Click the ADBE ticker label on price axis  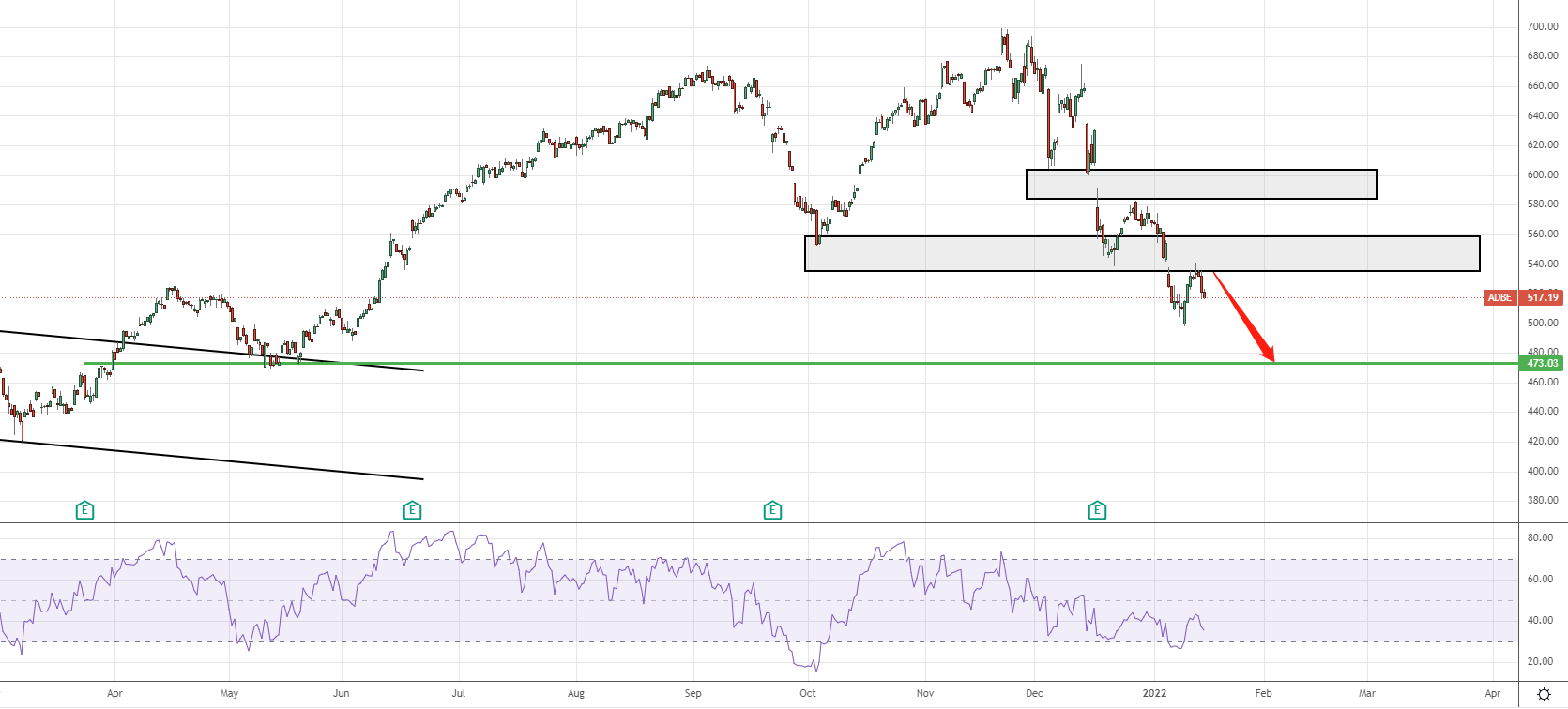[x=1499, y=297]
